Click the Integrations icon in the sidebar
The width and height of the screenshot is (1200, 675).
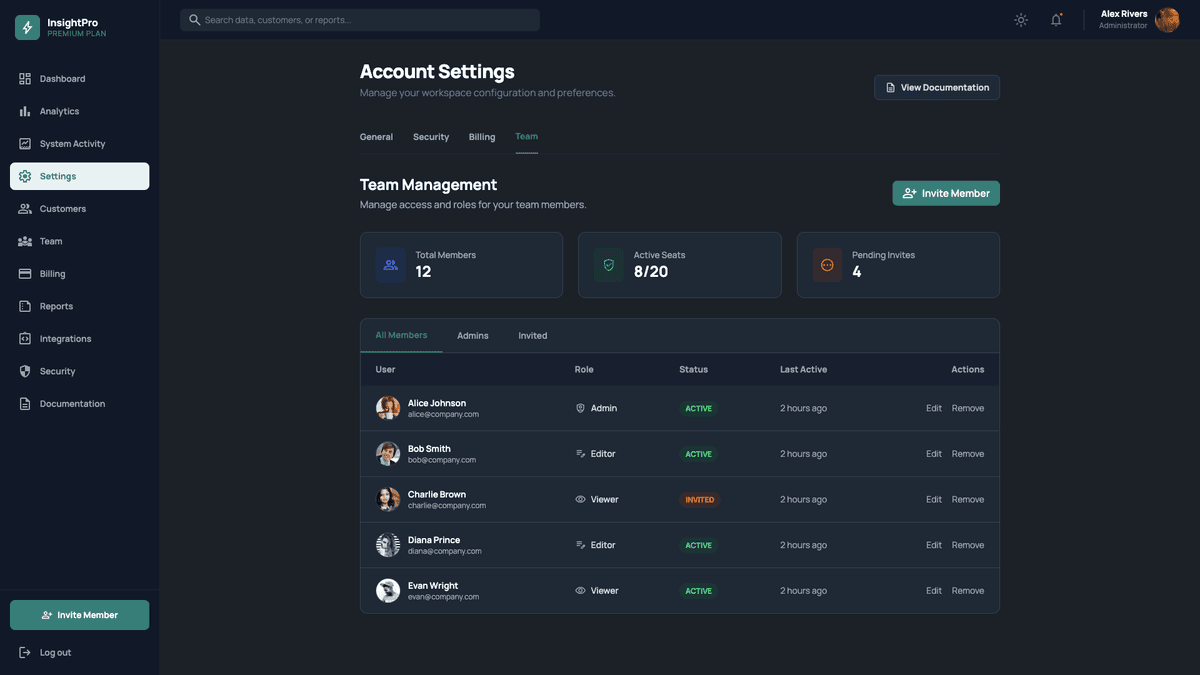24,339
